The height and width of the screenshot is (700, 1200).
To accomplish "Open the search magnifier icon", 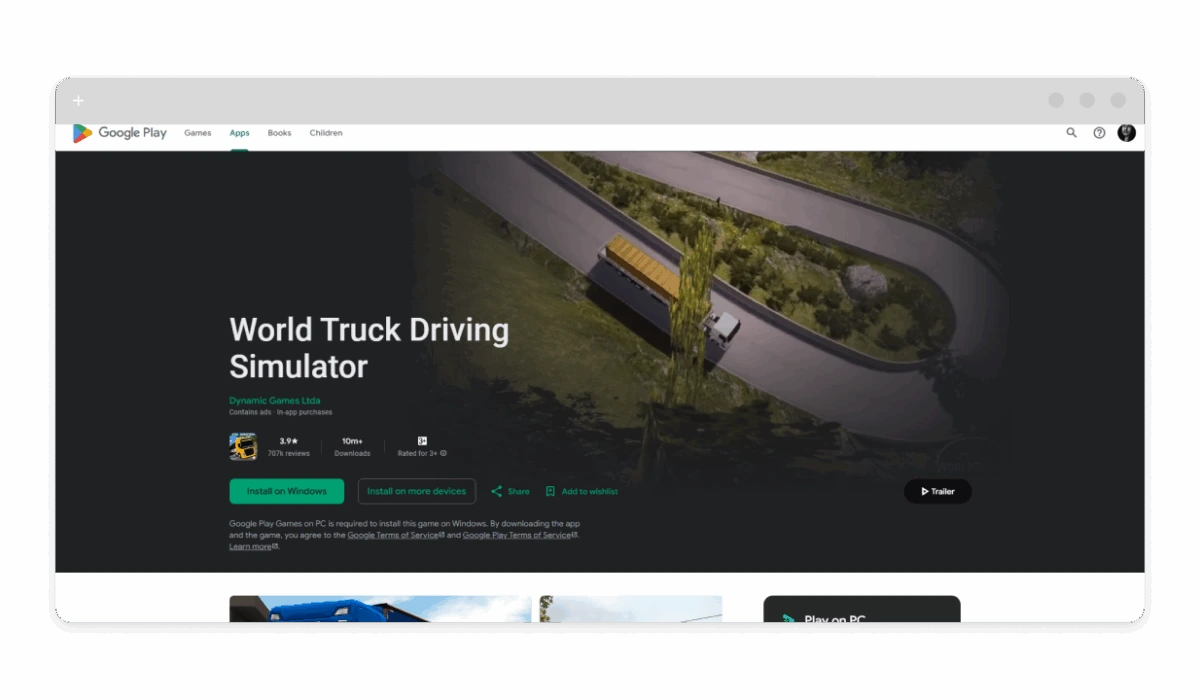I will [1071, 133].
